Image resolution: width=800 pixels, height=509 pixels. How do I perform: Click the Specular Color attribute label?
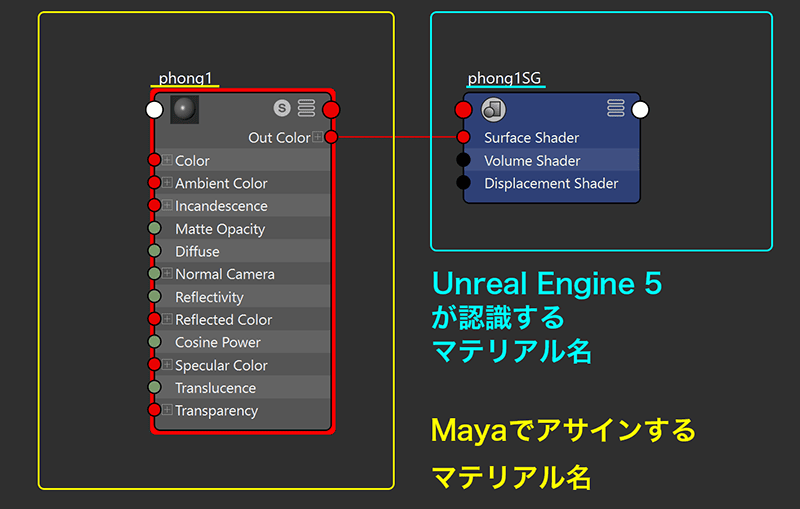(221, 366)
